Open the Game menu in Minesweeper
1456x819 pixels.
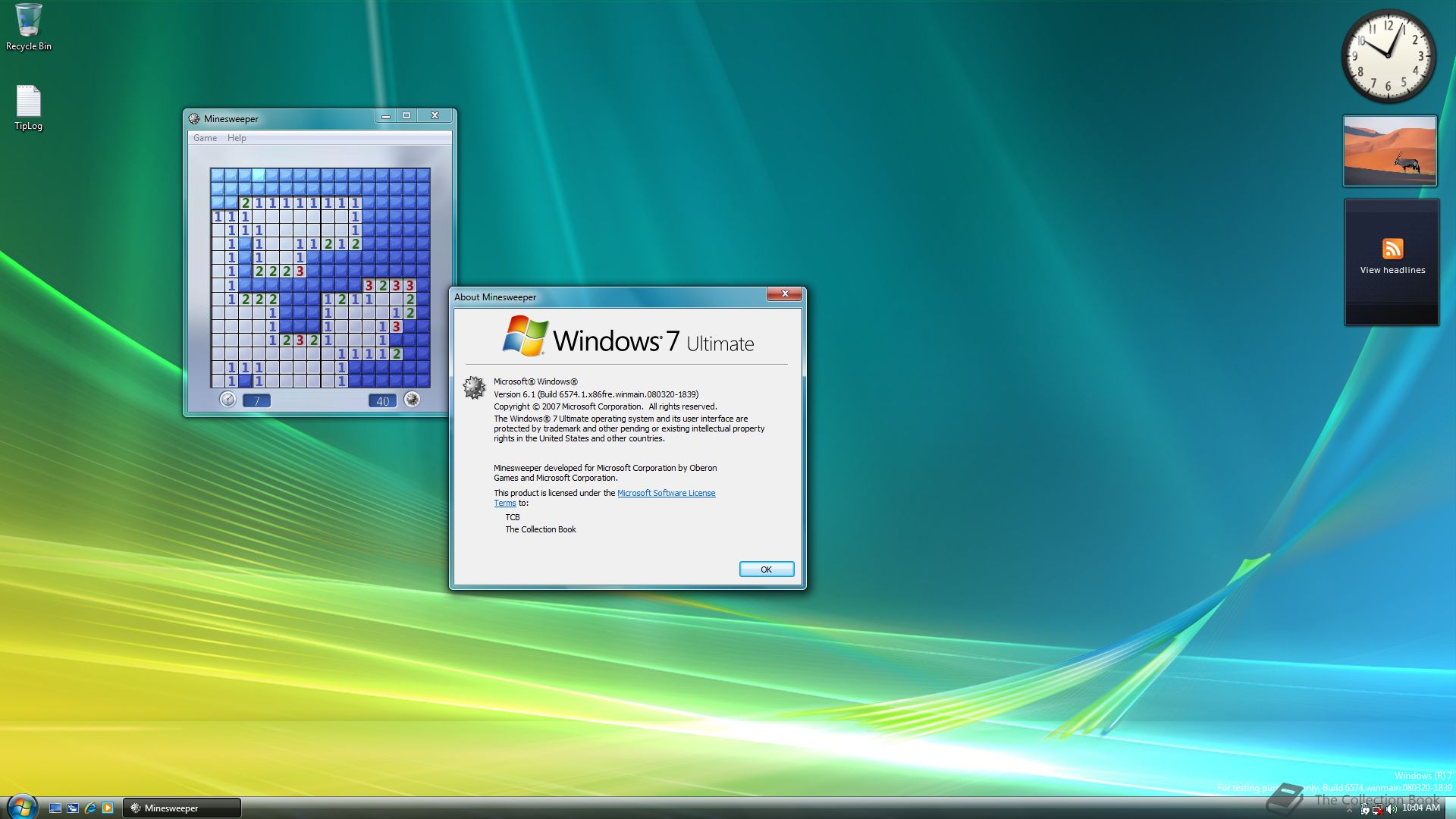tap(205, 138)
